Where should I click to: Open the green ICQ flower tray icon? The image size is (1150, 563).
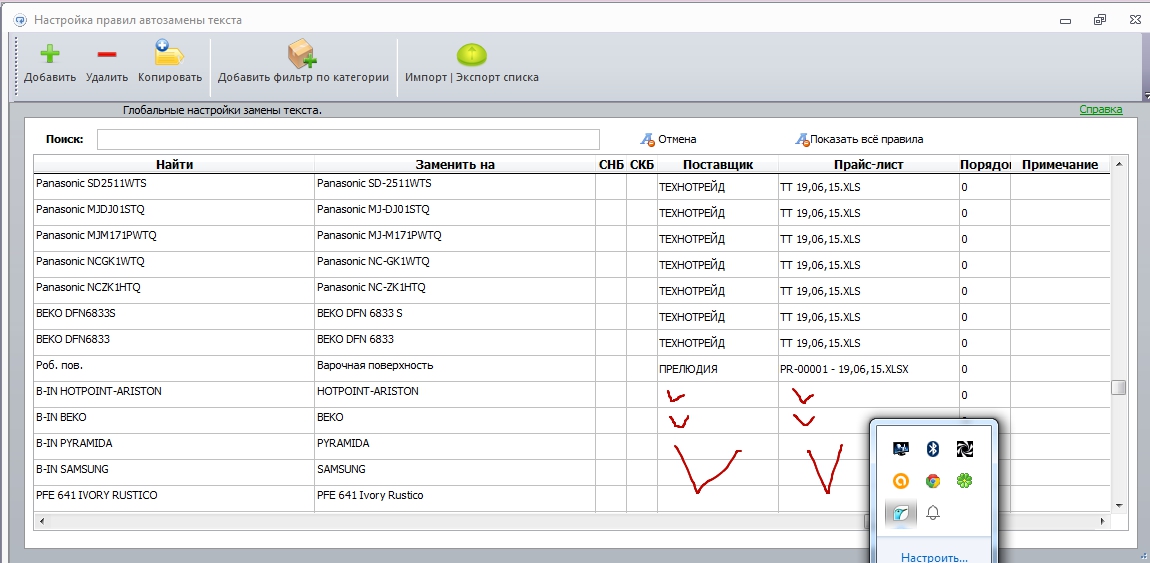tap(964, 481)
